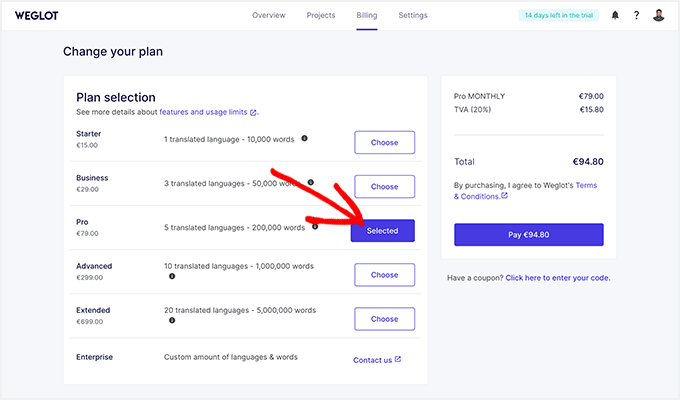Image resolution: width=680 pixels, height=400 pixels.
Task: Choose the Starter plan
Action: pos(384,142)
